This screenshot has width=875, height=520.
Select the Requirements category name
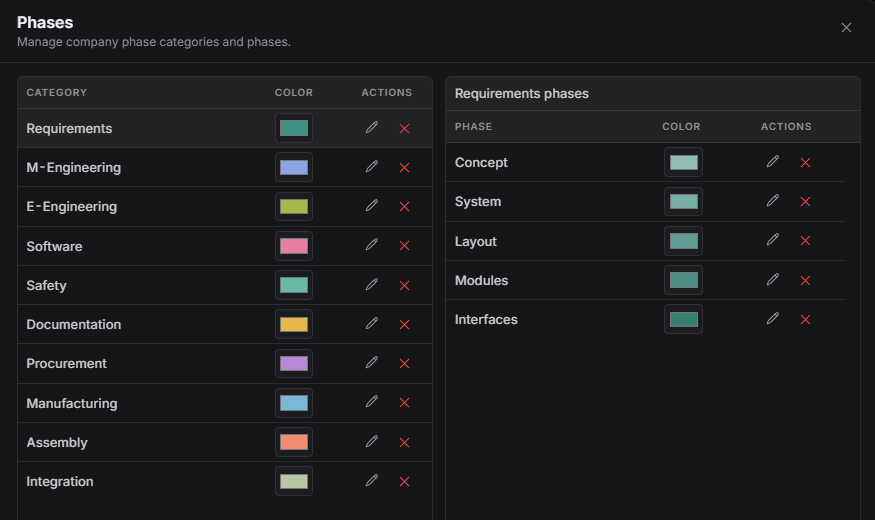click(x=69, y=128)
